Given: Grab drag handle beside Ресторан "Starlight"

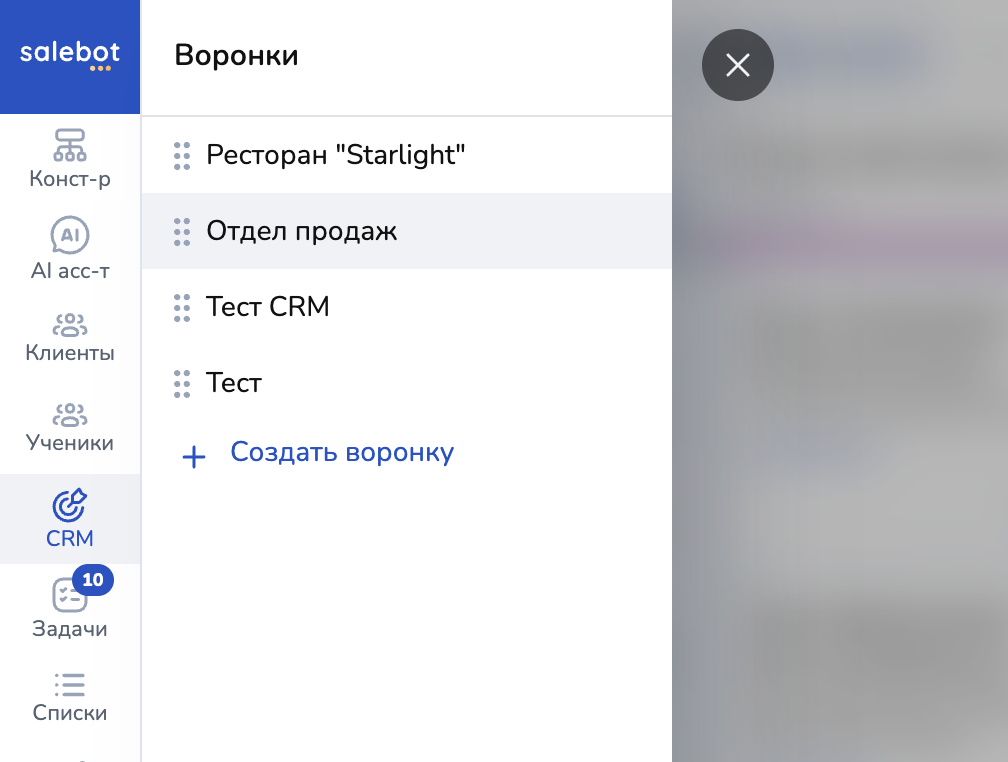Looking at the screenshot, I should click(182, 156).
